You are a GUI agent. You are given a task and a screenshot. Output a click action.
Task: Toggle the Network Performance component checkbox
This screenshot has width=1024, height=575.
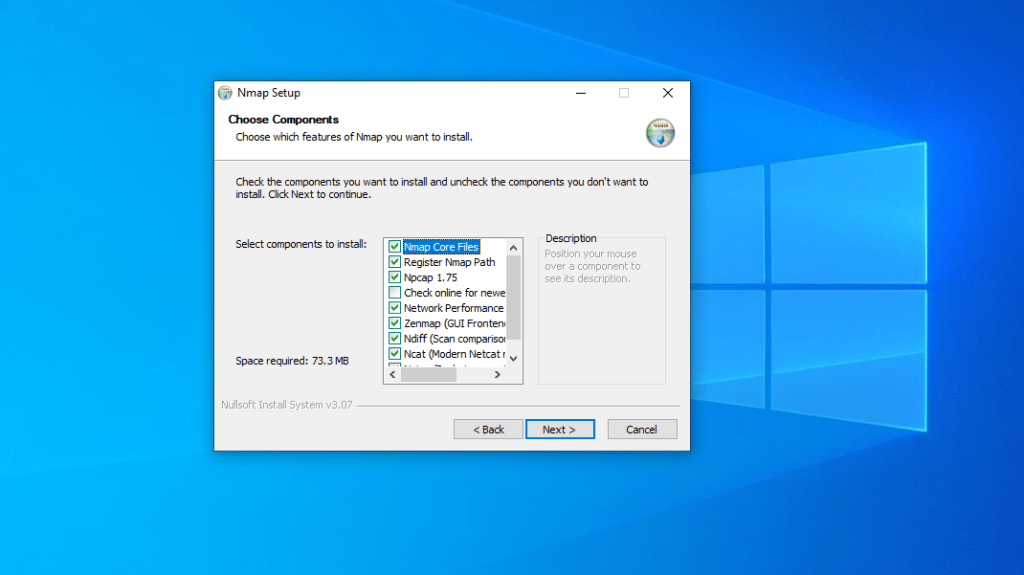point(395,308)
